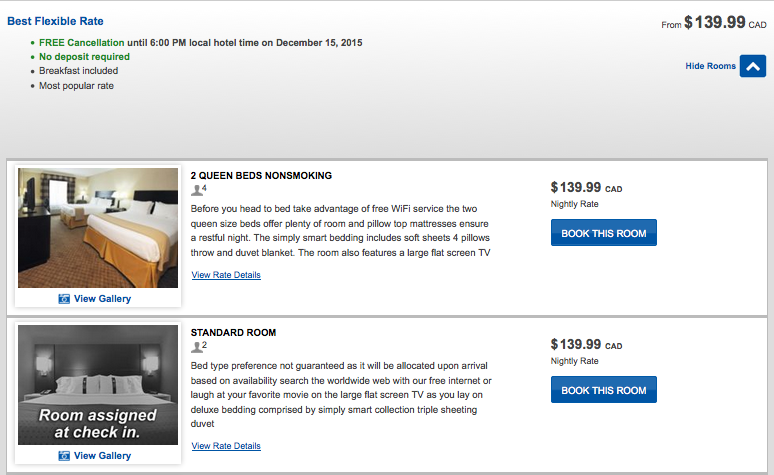Click the camera icon under queen beds photo
Image resolution: width=774 pixels, height=475 pixels.
pyautogui.click(x=65, y=298)
